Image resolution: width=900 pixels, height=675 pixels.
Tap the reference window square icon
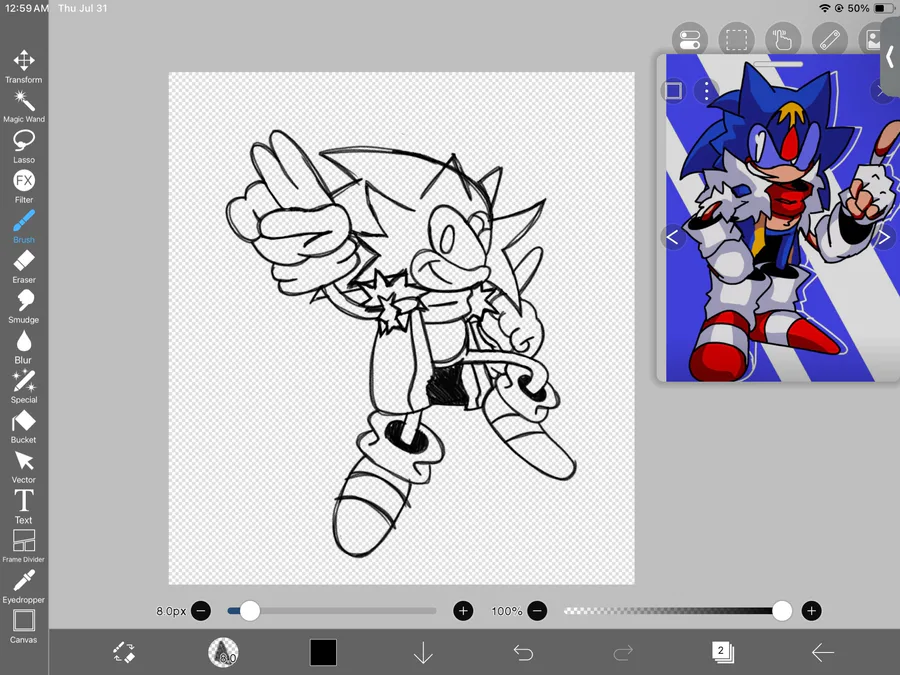[674, 91]
